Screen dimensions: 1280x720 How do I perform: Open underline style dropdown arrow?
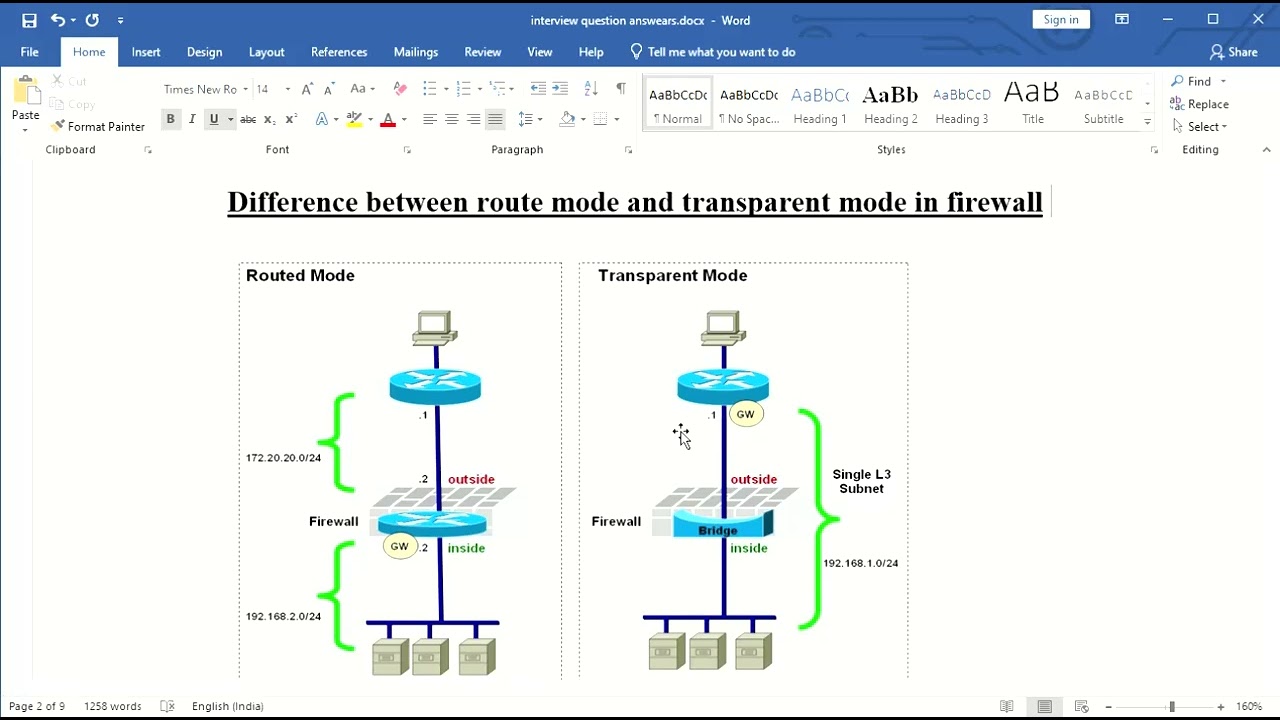point(230,119)
